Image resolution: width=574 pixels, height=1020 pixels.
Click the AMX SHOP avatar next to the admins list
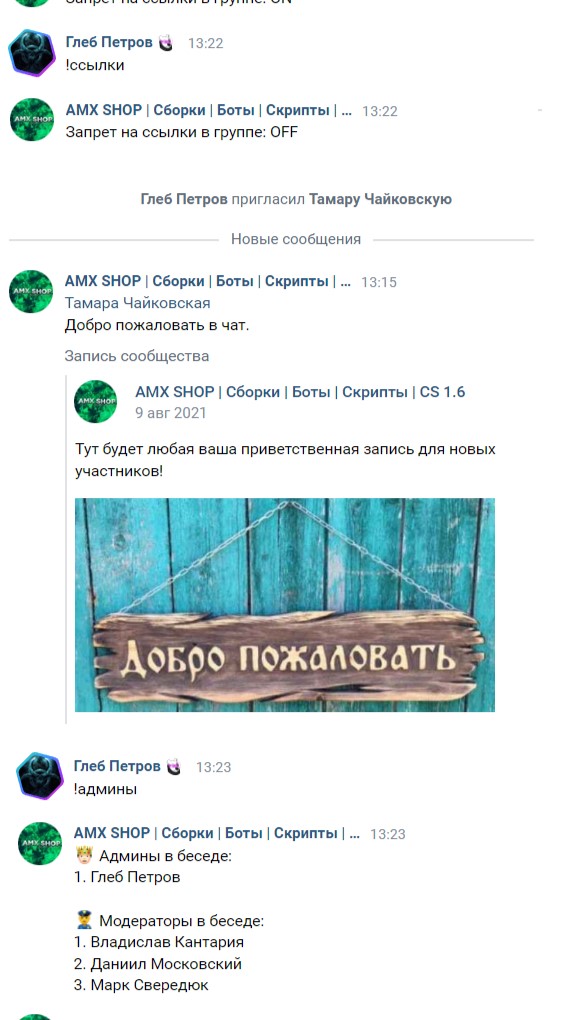point(40,843)
